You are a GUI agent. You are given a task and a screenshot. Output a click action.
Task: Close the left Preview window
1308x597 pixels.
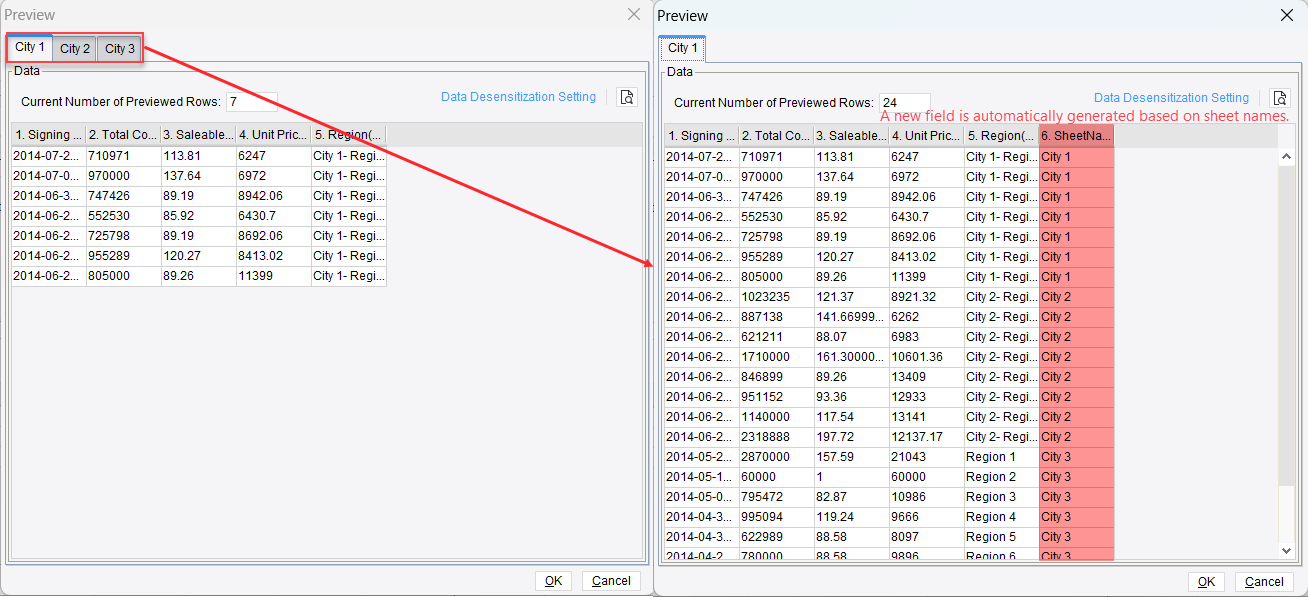click(633, 15)
